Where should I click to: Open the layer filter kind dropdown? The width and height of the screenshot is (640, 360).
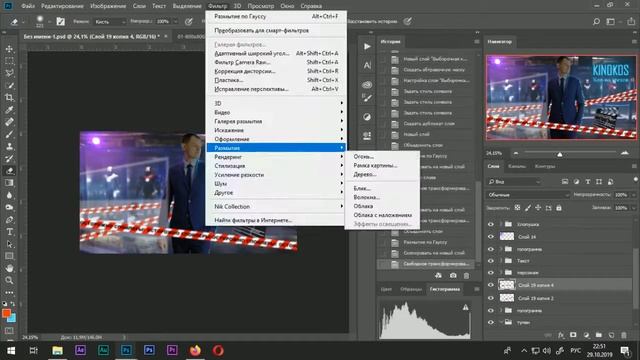(x=514, y=182)
